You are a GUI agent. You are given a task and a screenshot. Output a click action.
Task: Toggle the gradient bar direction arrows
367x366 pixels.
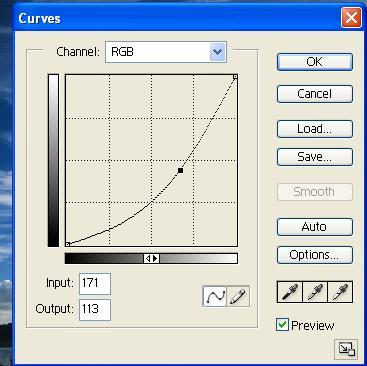coord(151,258)
